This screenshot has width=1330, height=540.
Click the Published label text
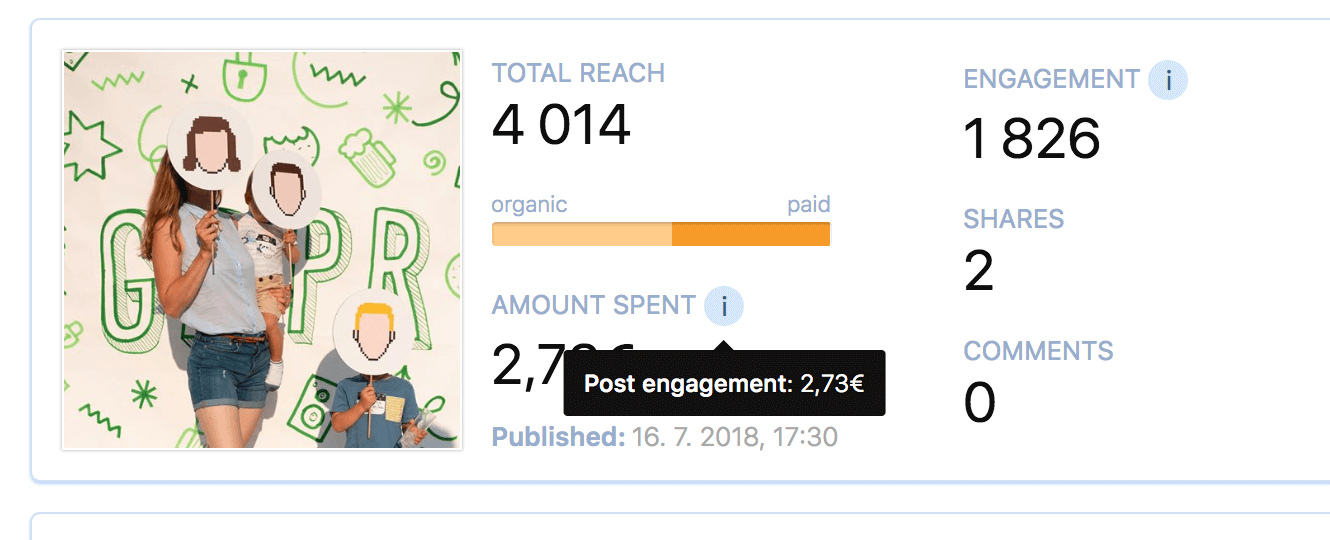[558, 437]
